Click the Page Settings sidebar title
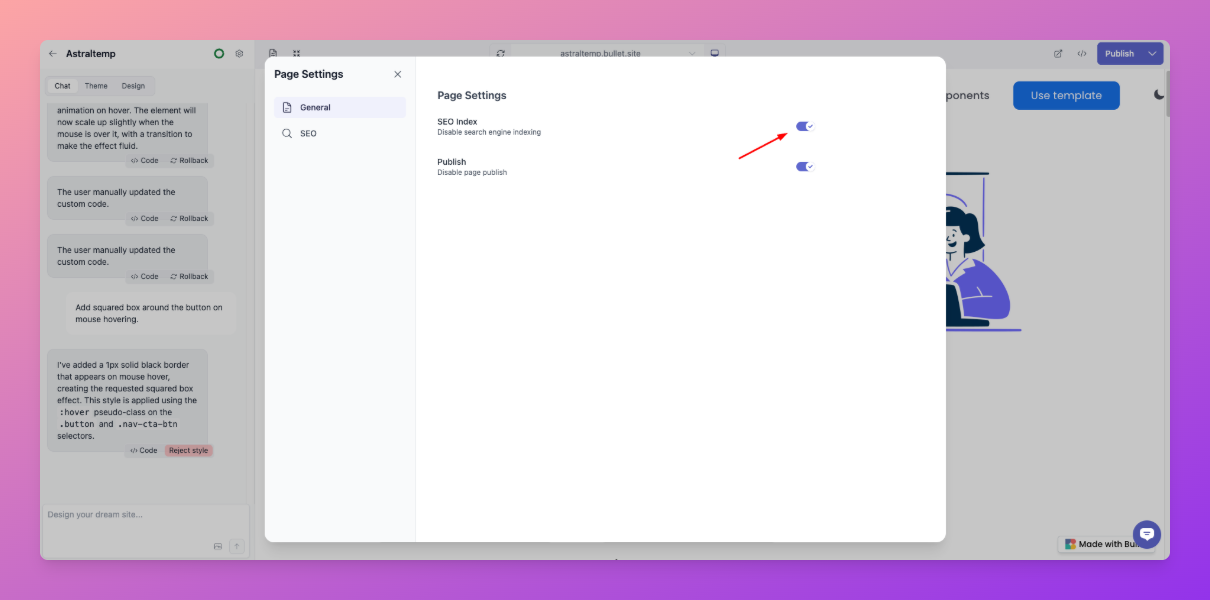 [309, 74]
